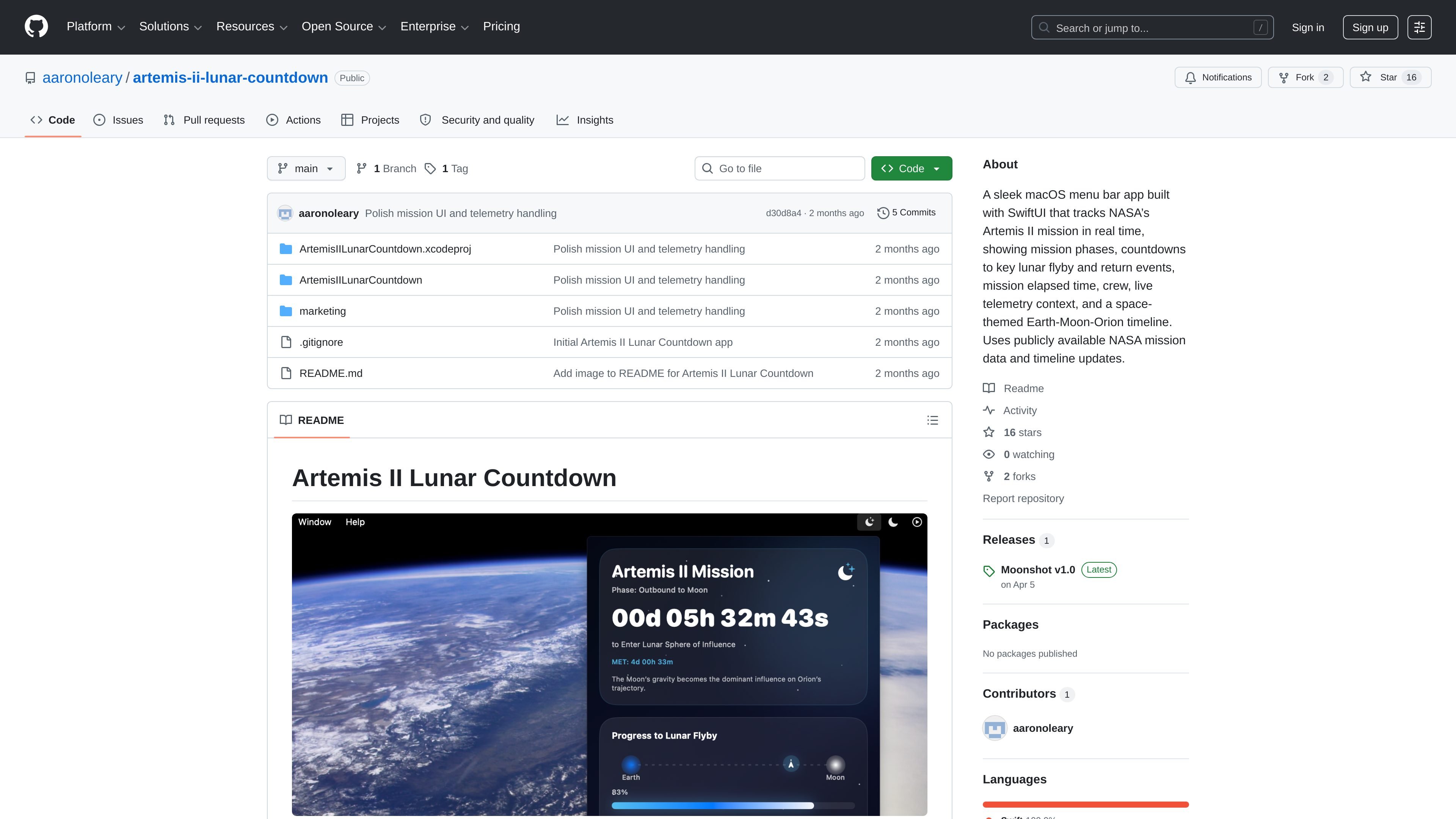Image resolution: width=1456 pixels, height=819 pixels.
Task: Click the aaronoleary contributor avatar
Action: (x=994, y=728)
